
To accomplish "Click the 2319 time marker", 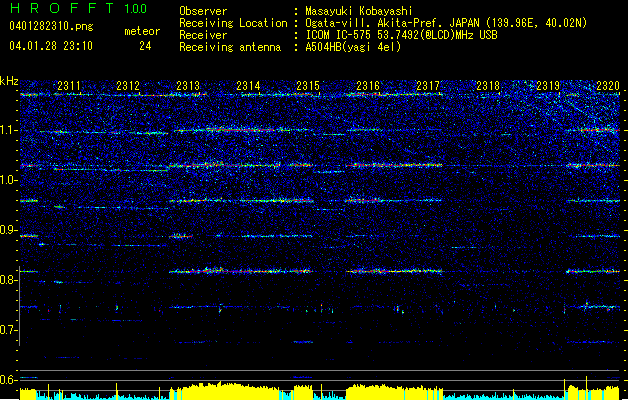I will coord(548,86).
